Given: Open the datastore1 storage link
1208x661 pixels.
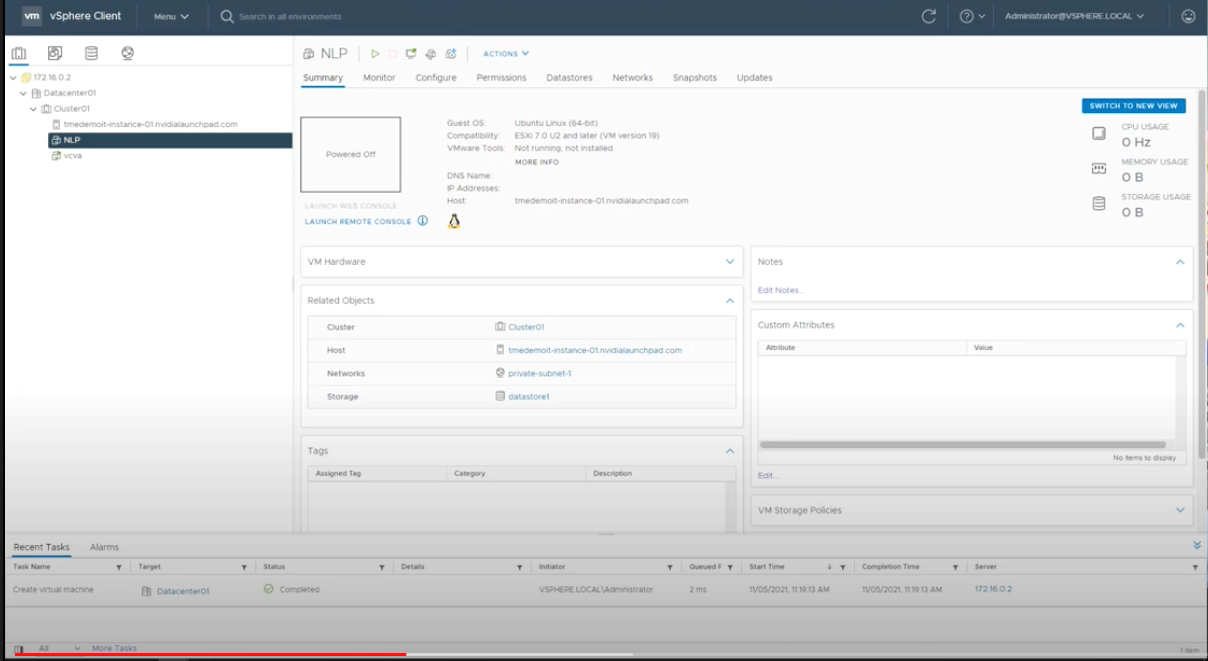Looking at the screenshot, I should [x=529, y=397].
